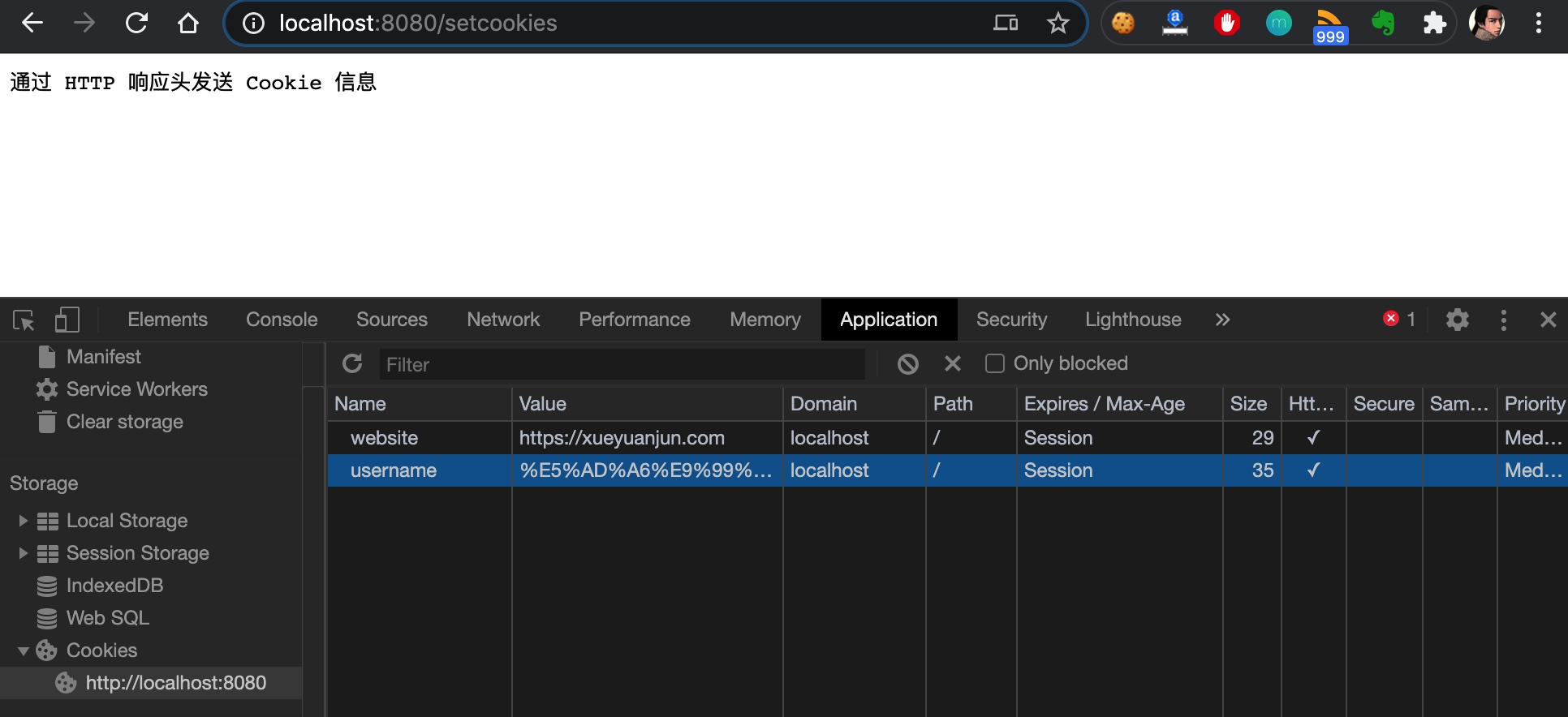View site information icon in address bar

click(x=253, y=24)
